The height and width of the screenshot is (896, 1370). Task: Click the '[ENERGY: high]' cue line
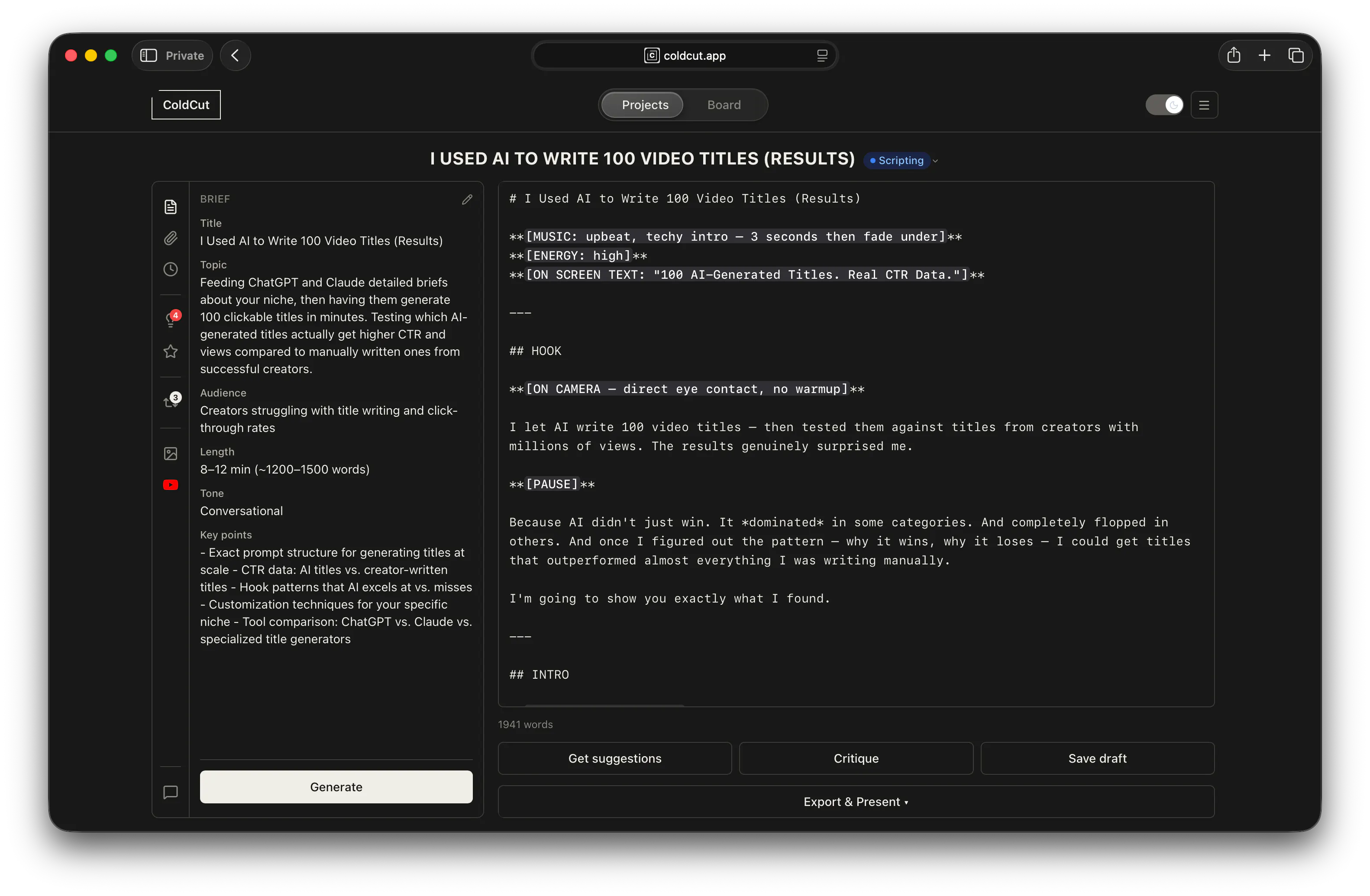pyautogui.click(x=578, y=255)
